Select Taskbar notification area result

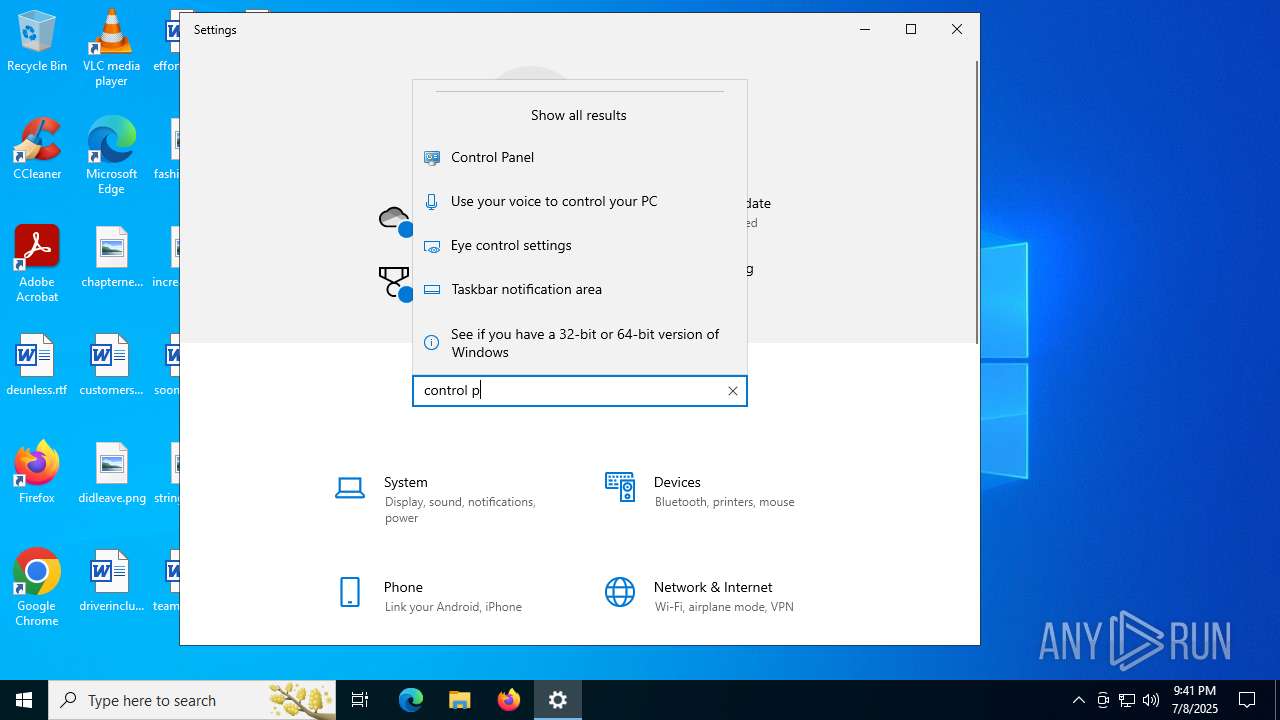point(526,289)
